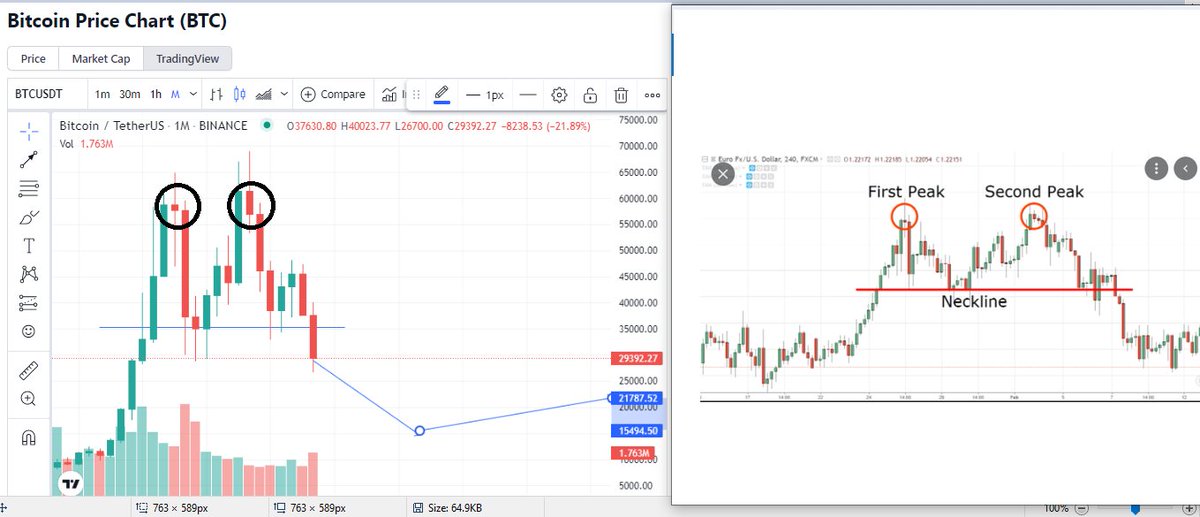Select the drawn line's circular anchor point

tap(420, 431)
